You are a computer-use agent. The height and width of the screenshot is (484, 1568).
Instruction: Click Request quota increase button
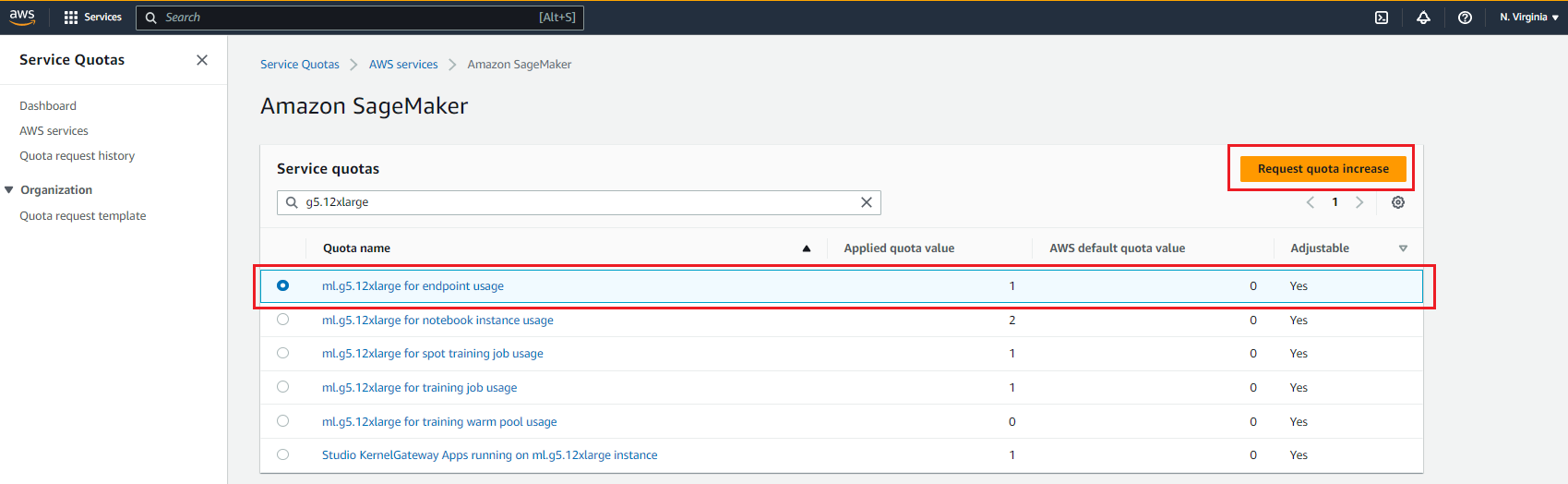[1323, 169]
